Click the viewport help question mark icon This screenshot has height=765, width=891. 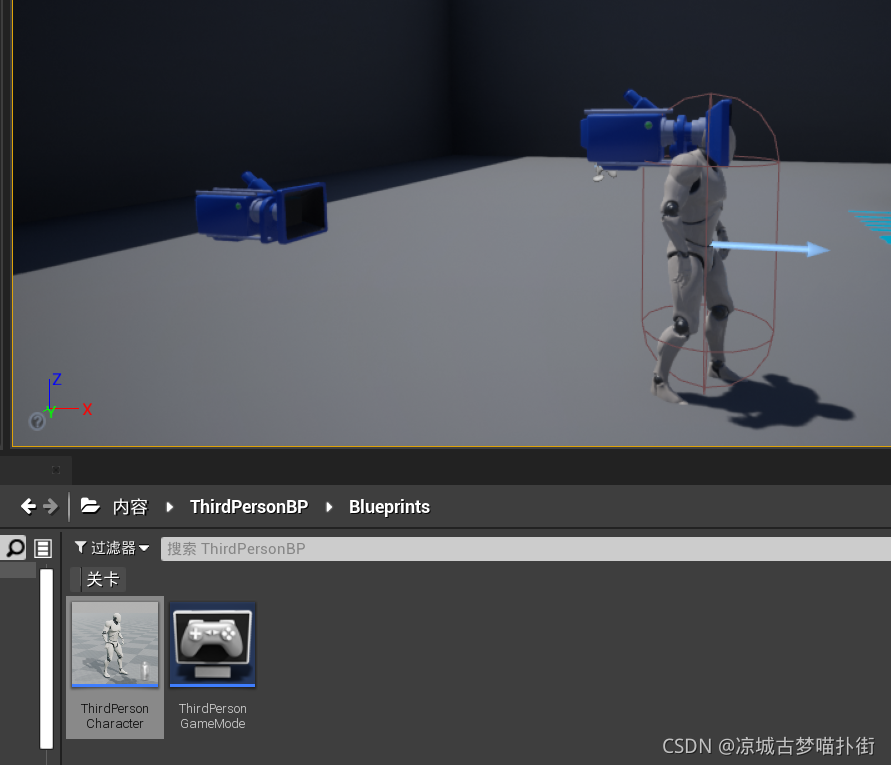(x=37, y=421)
